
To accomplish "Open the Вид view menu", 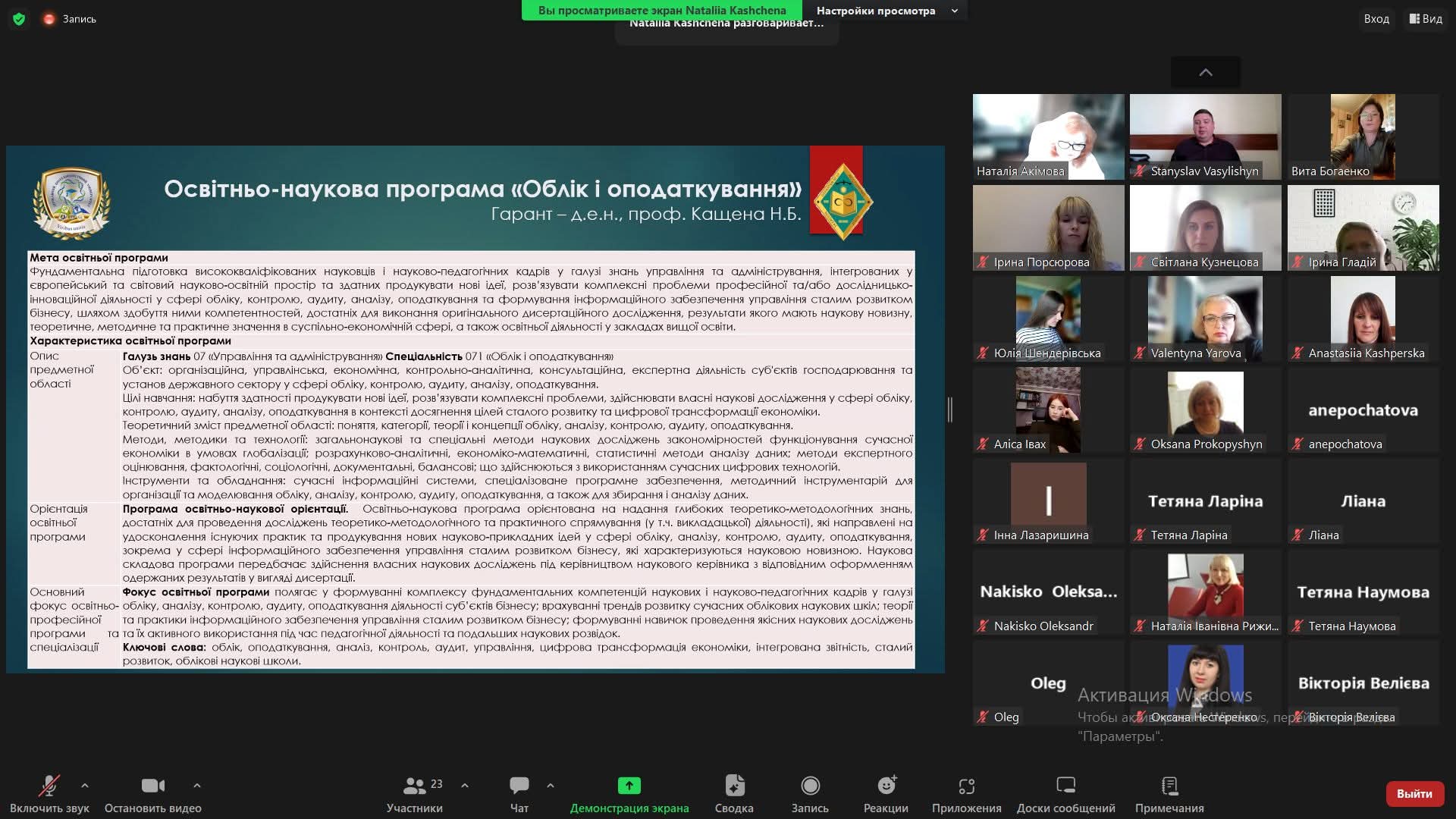I will point(1426,19).
